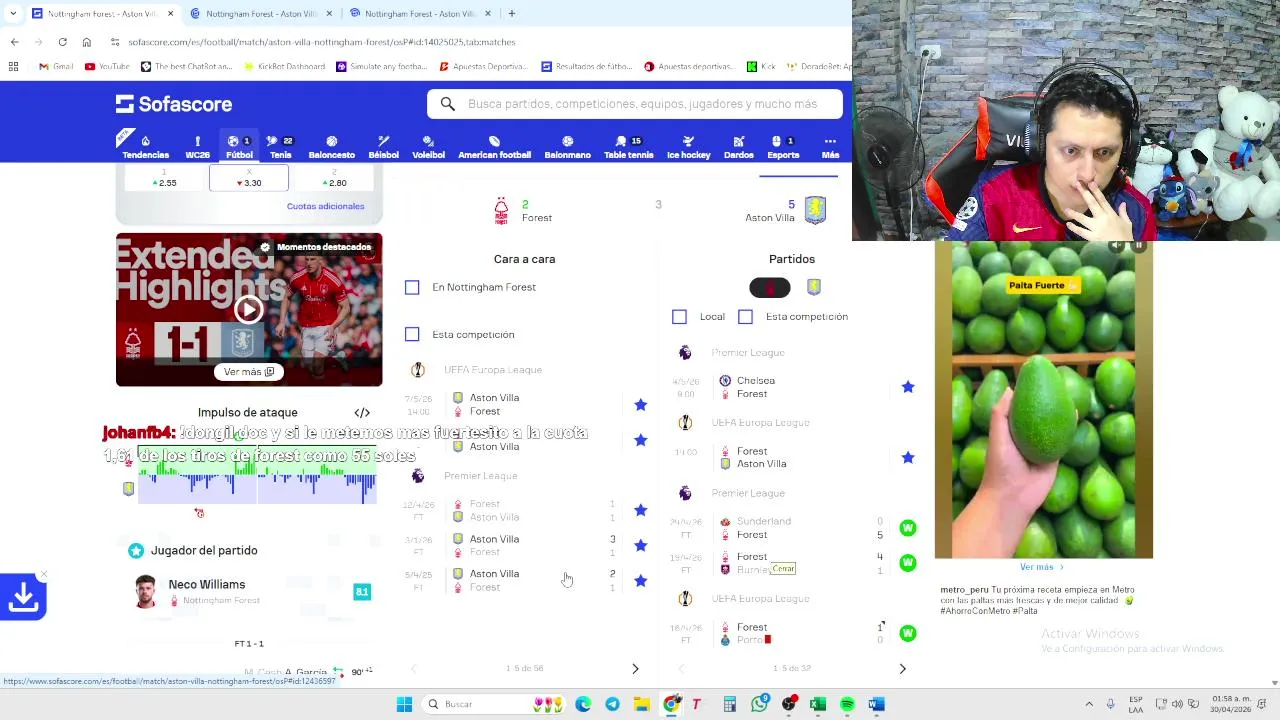Select the 2.80 away win odds
Screen dimensions: 1280x720
[x=334, y=178]
